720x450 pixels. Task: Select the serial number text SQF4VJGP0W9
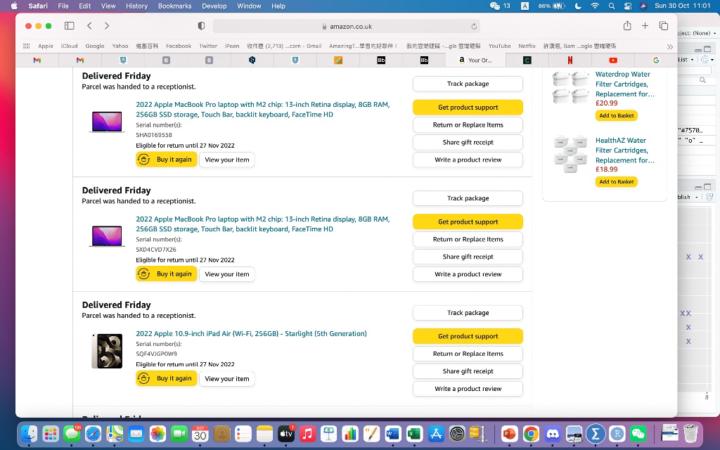pos(156,354)
